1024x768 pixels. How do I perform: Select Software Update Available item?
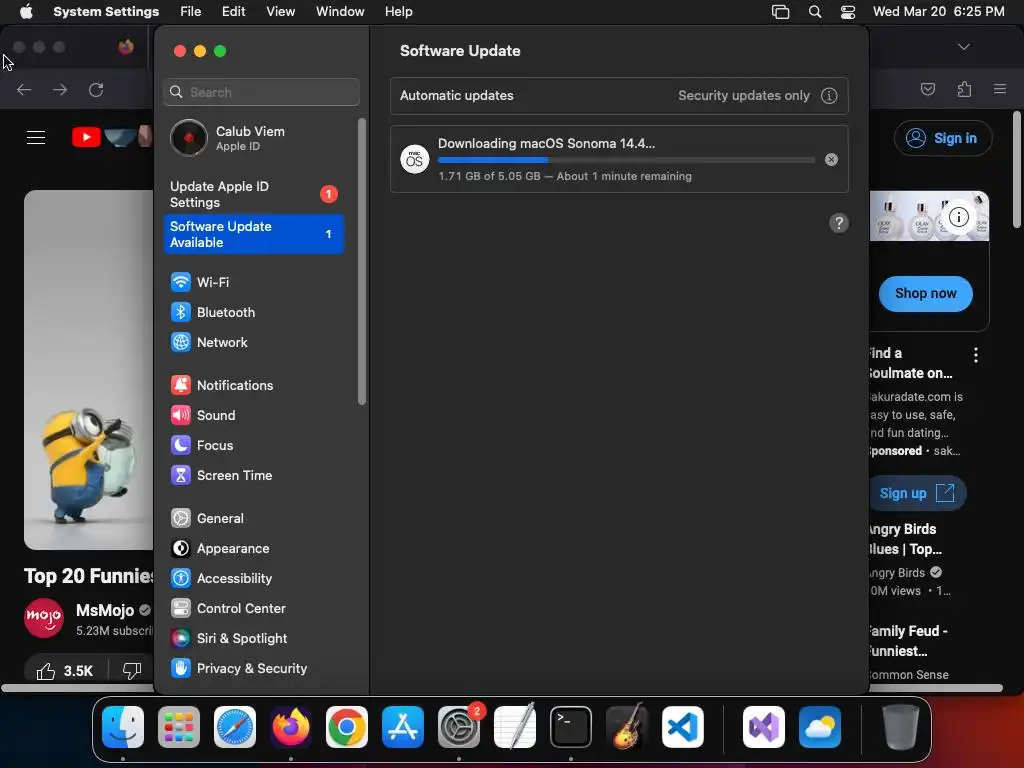point(253,234)
